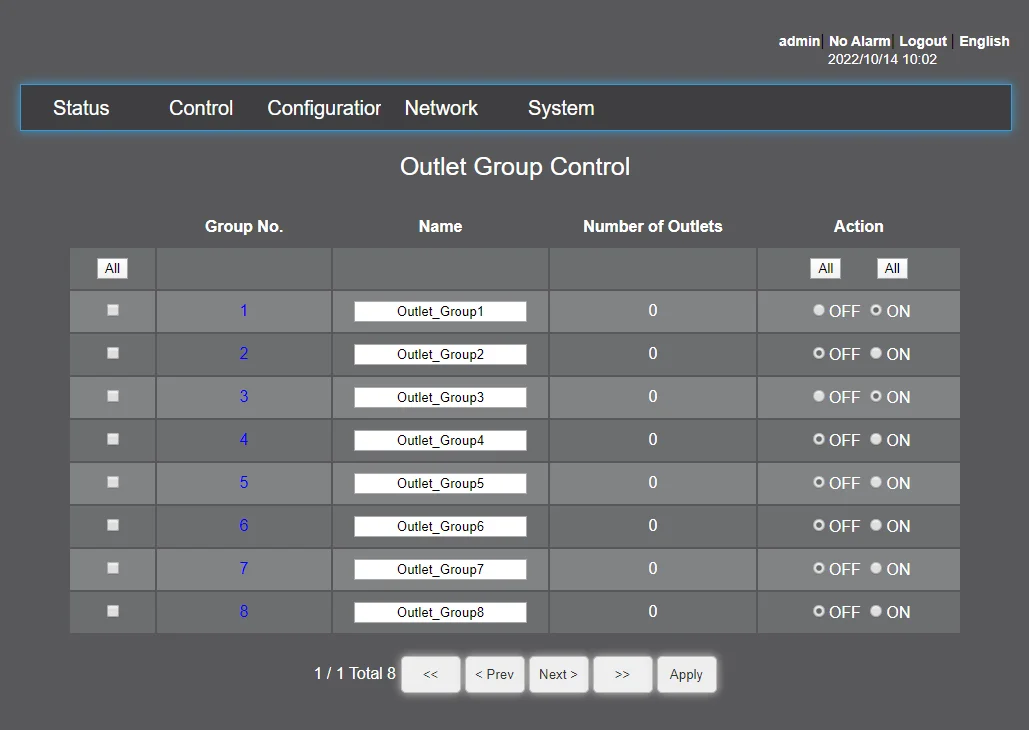This screenshot has height=730, width=1029.
Task: Go to next page with Next >
Action: pyautogui.click(x=558, y=674)
